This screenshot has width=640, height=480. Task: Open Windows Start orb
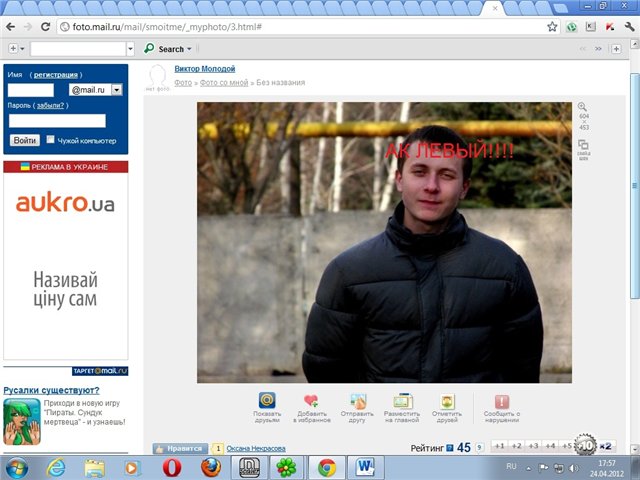(17, 468)
